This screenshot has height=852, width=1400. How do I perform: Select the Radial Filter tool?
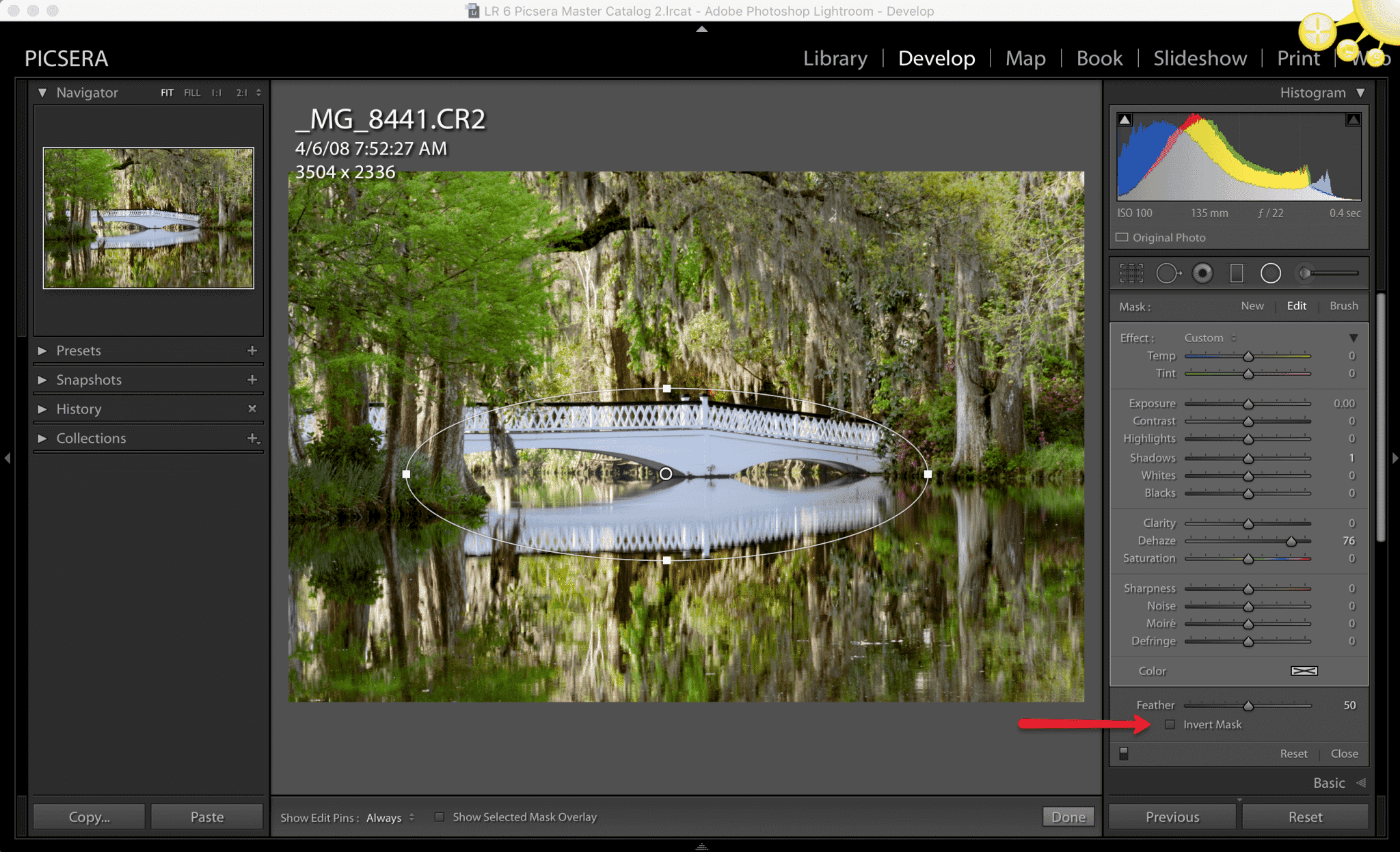click(x=1270, y=273)
